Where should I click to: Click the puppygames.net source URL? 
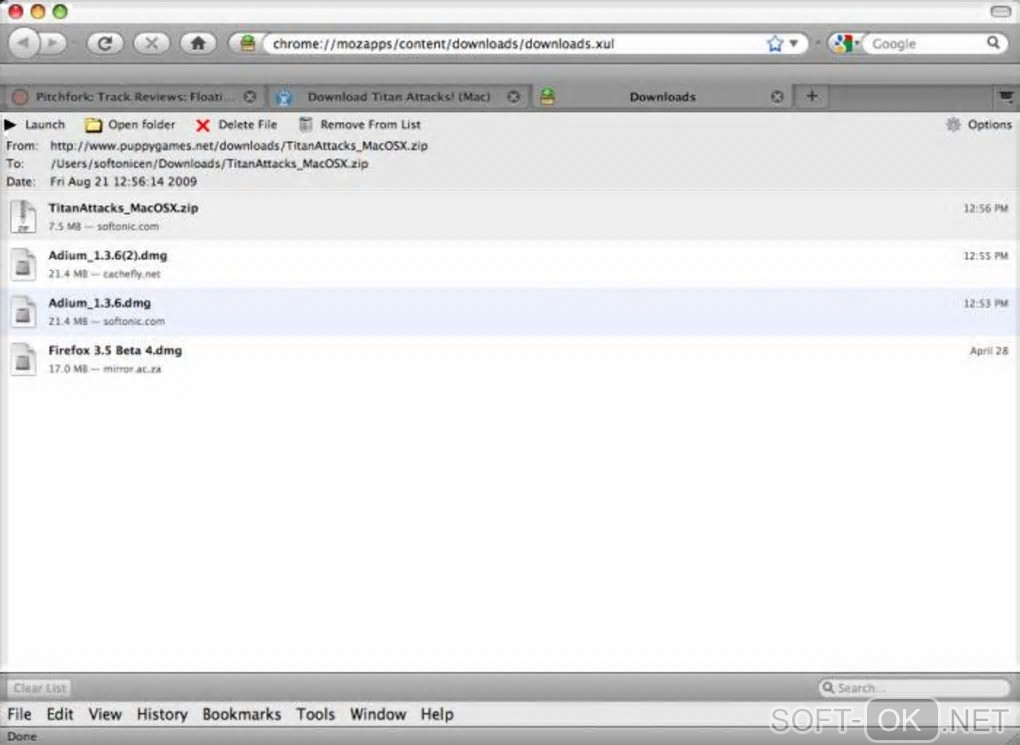tap(239, 146)
